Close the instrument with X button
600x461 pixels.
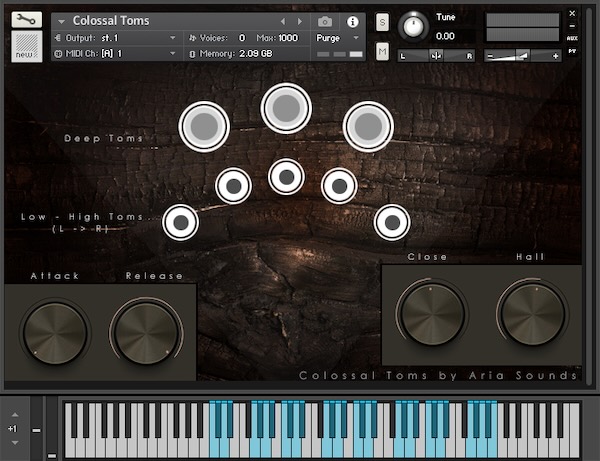click(572, 14)
